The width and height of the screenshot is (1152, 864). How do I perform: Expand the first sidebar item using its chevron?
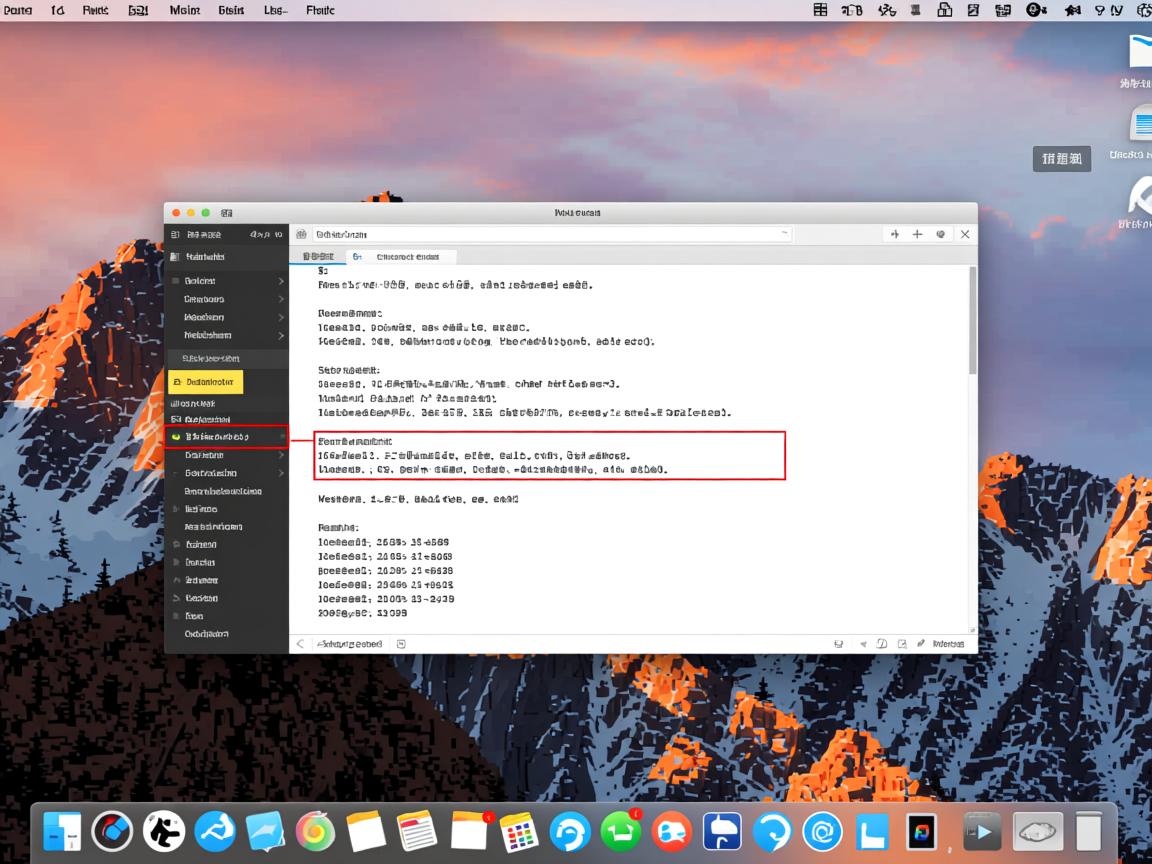[x=281, y=282]
